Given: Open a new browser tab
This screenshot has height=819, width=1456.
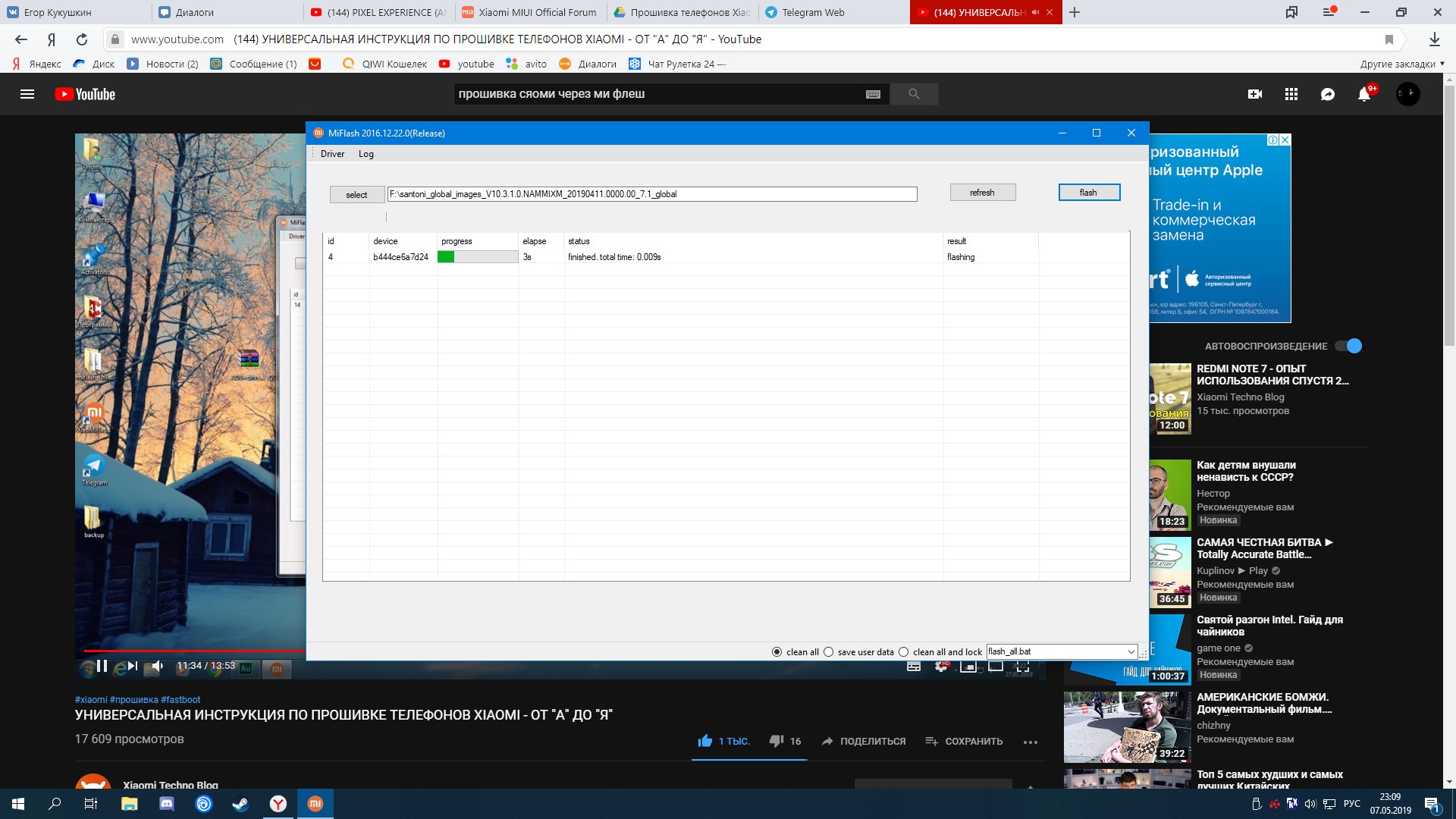Looking at the screenshot, I should pos(1075,12).
